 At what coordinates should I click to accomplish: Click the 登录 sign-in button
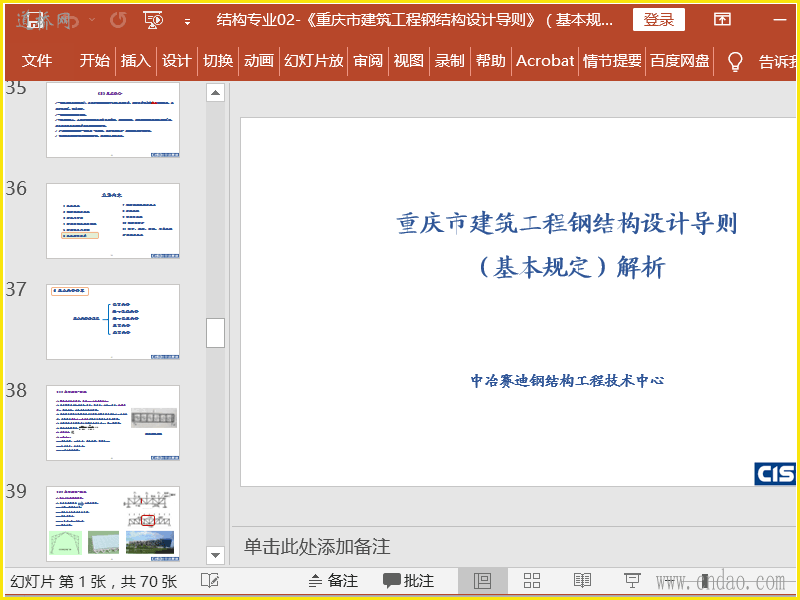click(x=658, y=20)
